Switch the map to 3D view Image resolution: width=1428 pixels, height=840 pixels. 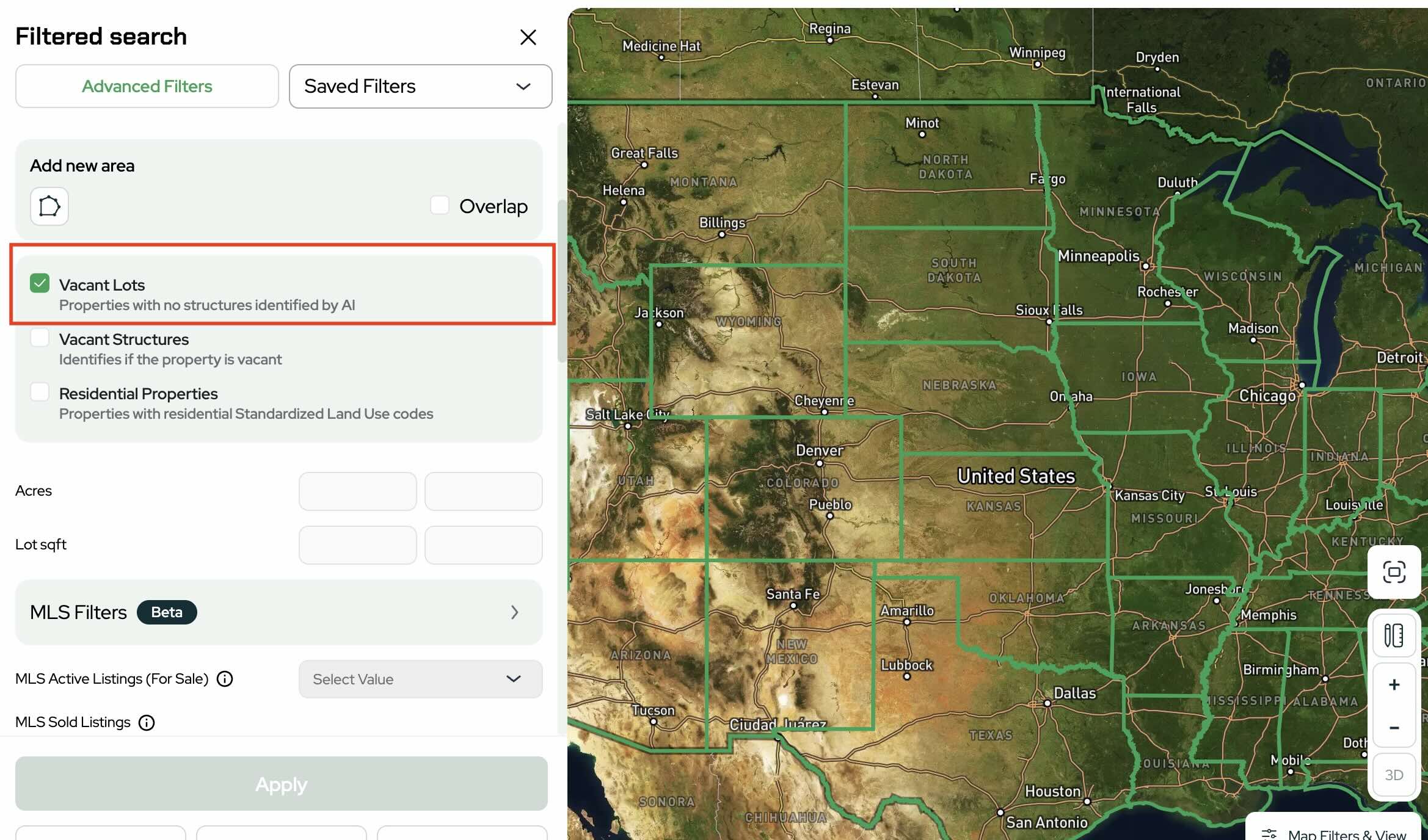[x=1394, y=775]
